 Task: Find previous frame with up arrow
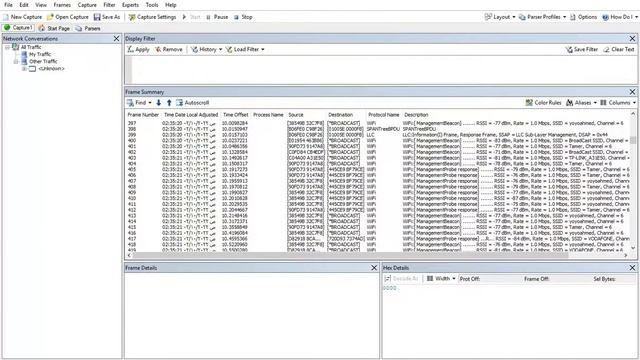coord(169,102)
